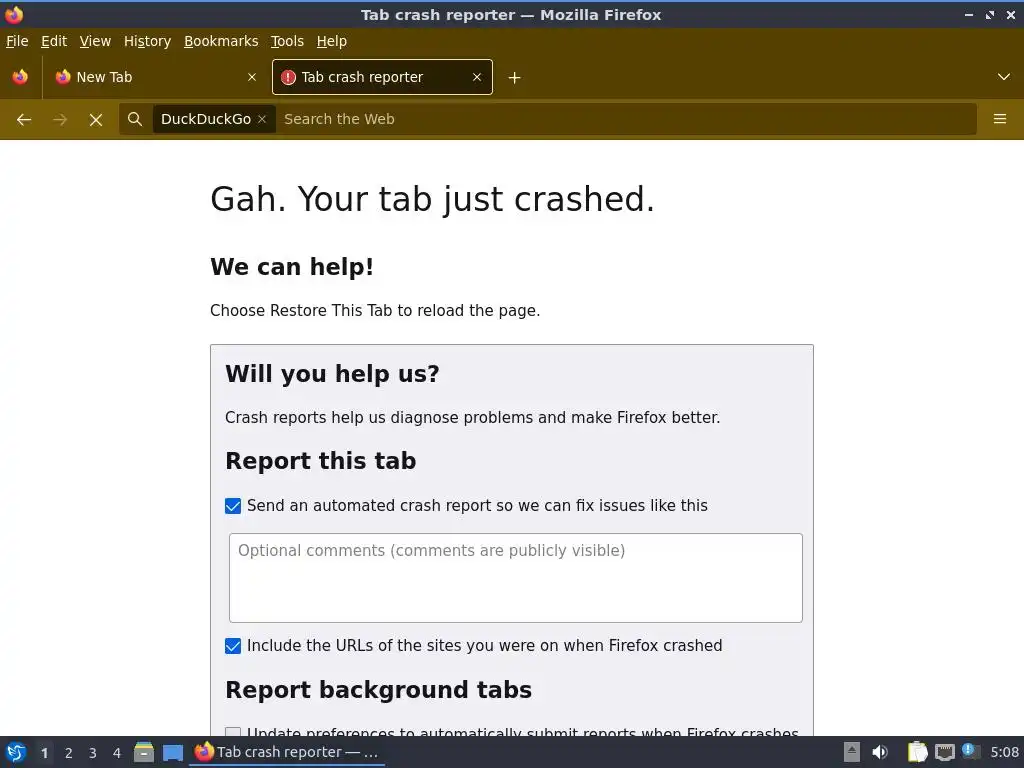Click the "Report background tabs" heading
The width and height of the screenshot is (1024, 768).
(379, 690)
